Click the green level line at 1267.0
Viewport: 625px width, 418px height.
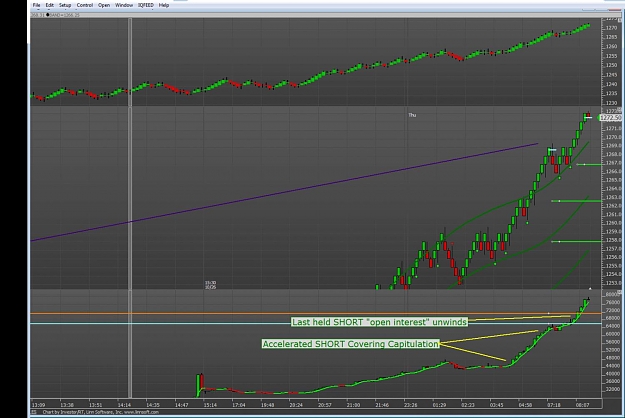[589, 164]
